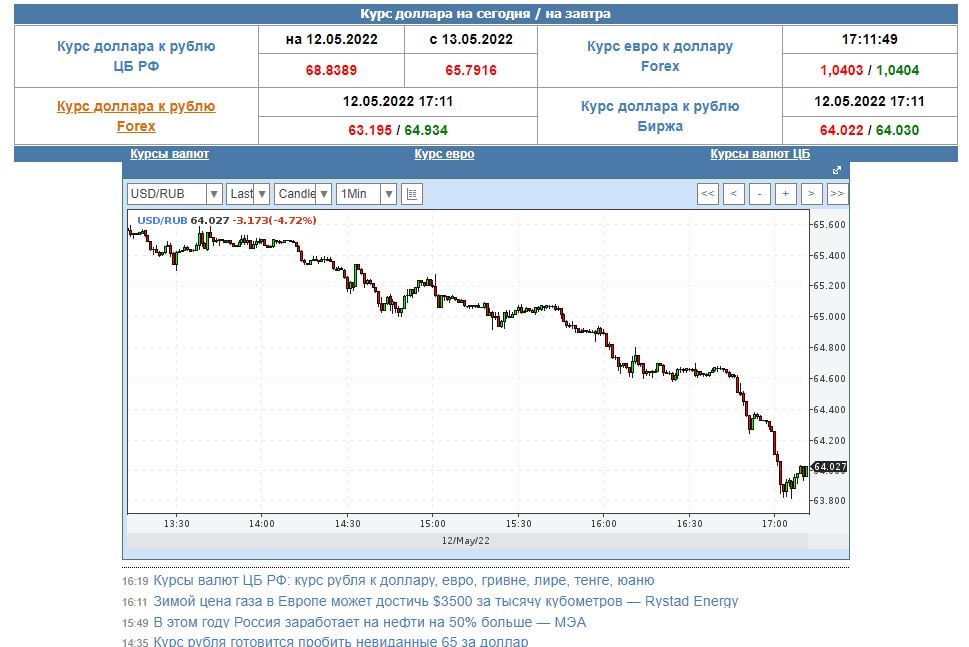Open the chart data table icon
The height and width of the screenshot is (647, 969).
tap(412, 194)
